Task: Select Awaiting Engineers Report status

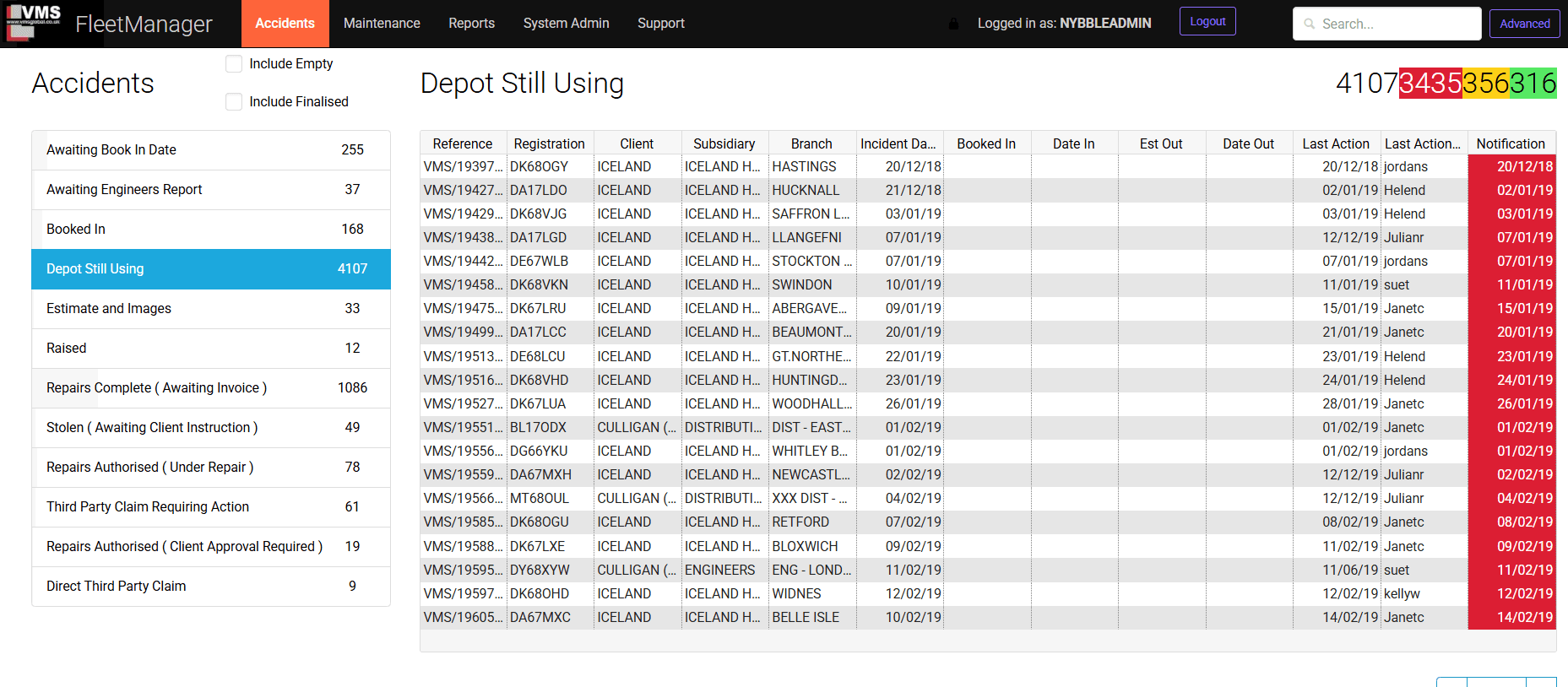Action: 211,190
